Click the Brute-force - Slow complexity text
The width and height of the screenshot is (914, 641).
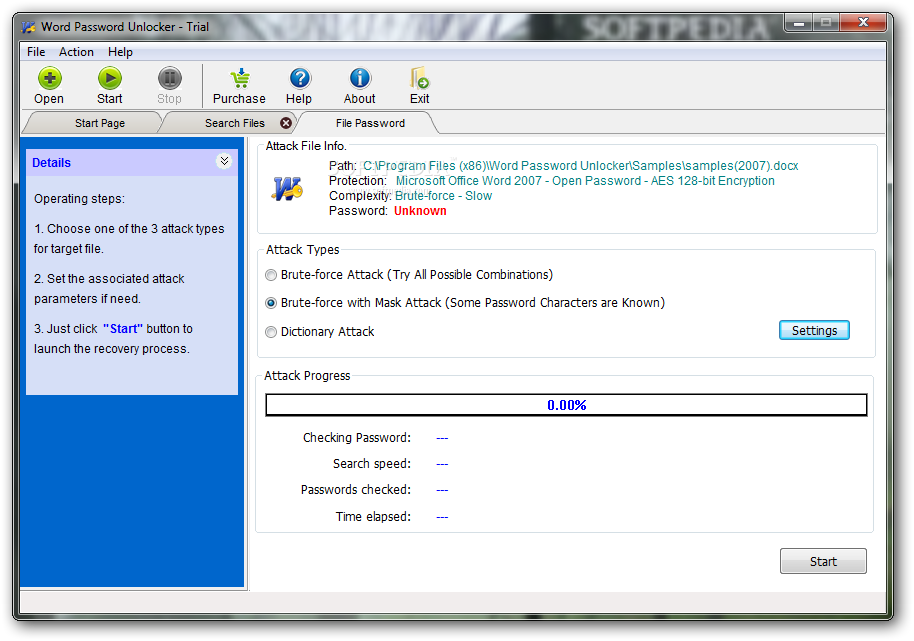click(x=444, y=196)
